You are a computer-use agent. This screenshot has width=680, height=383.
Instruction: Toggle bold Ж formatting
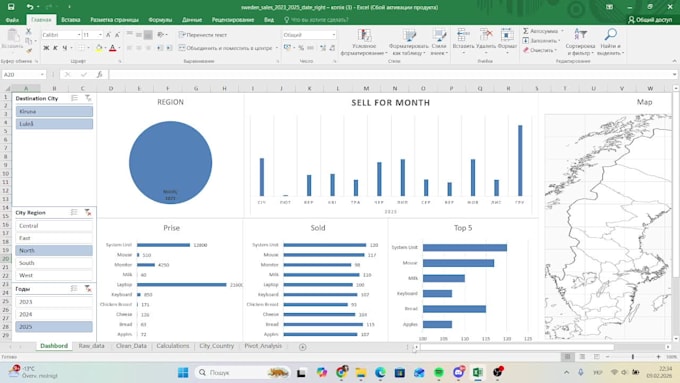(46, 48)
